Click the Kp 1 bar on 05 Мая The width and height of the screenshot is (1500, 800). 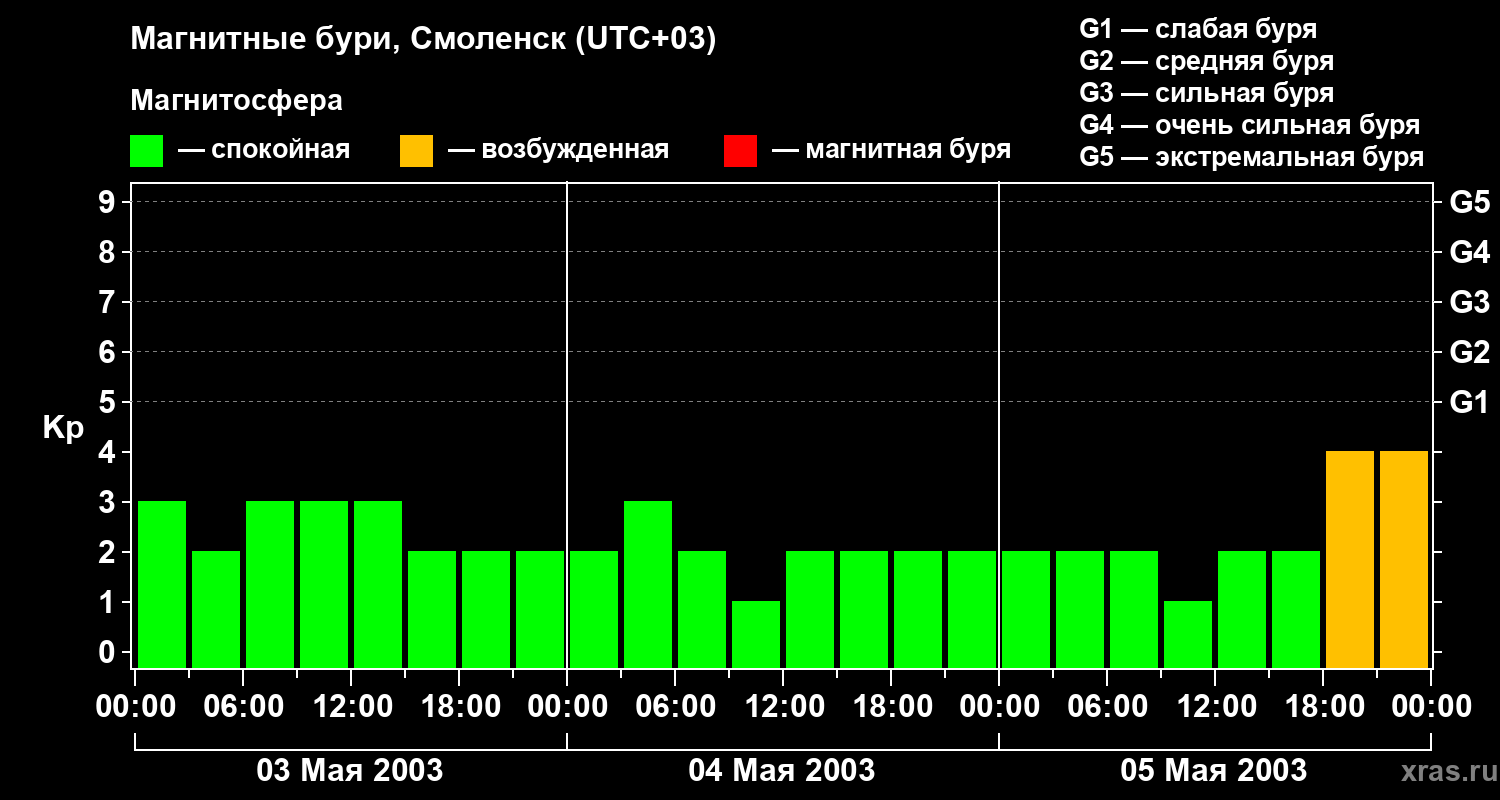click(1188, 634)
